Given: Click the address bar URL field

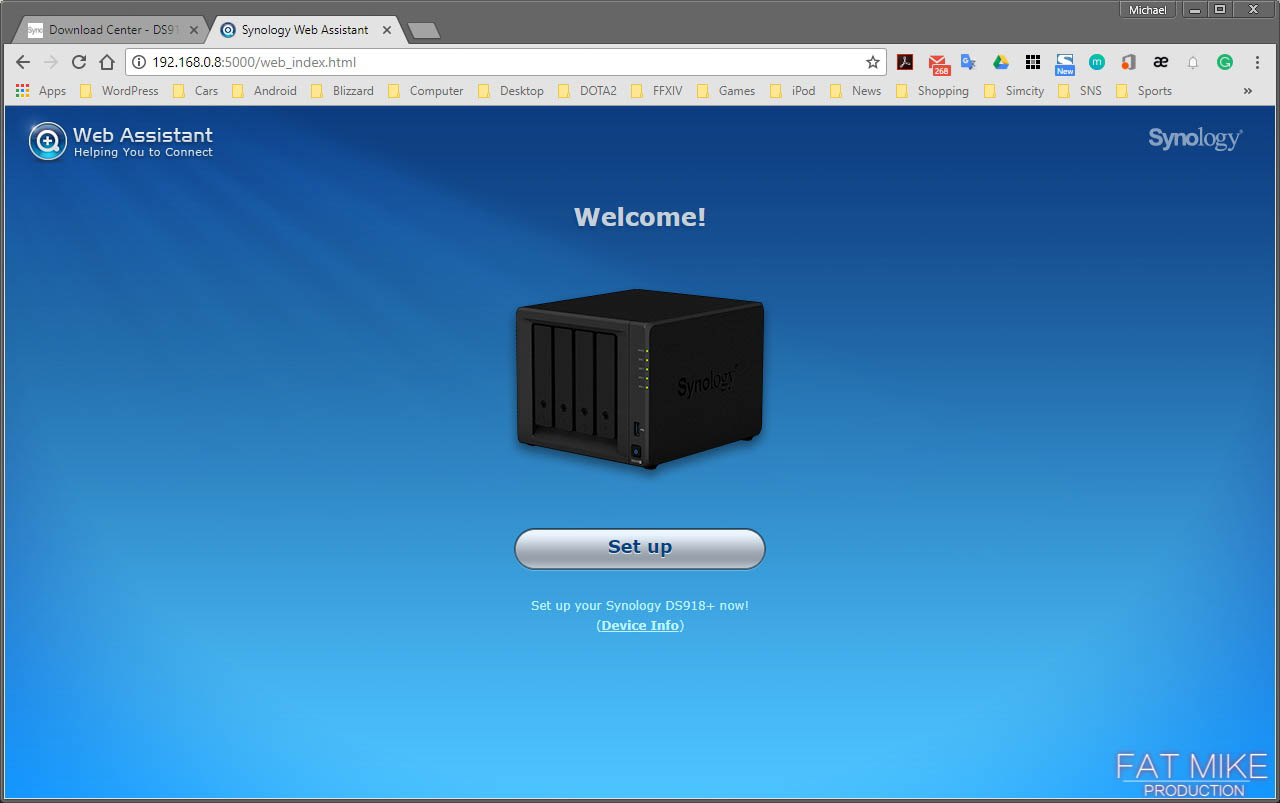Looking at the screenshot, I should tap(505, 62).
